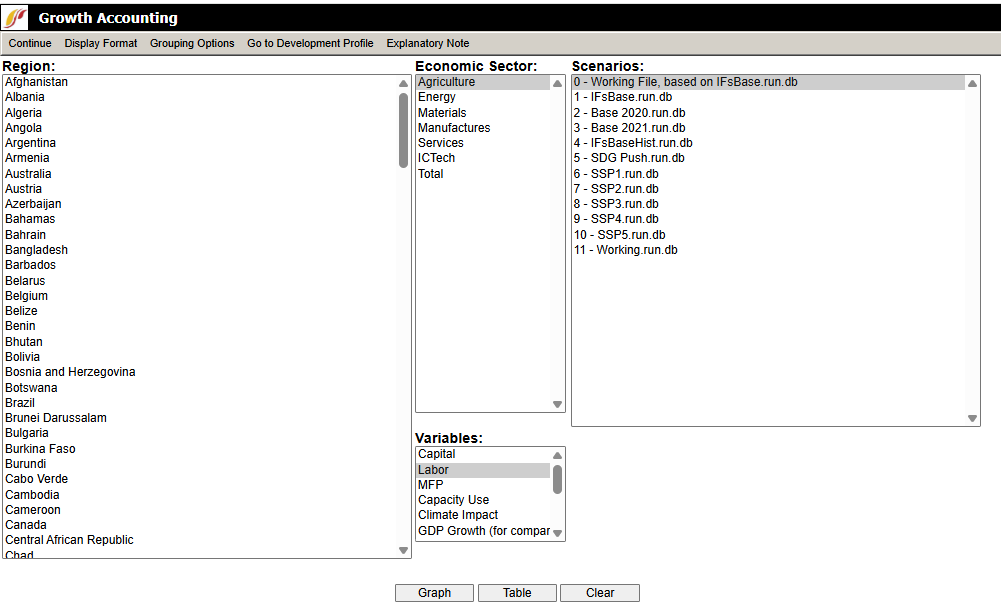Click Scenarios list scroll up arrow
Image resolution: width=1001 pixels, height=607 pixels.
click(x=972, y=84)
